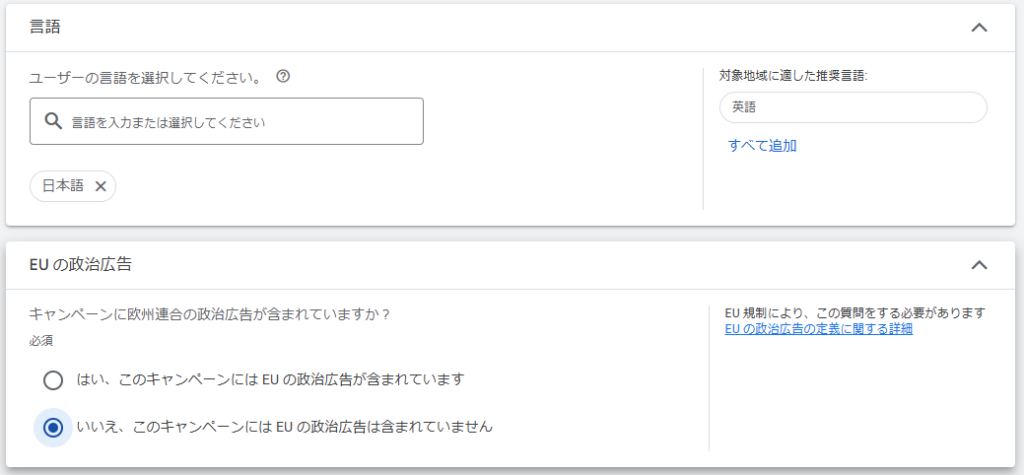Collapse the 言語 section chevron
The image size is (1024, 475).
coord(979,28)
